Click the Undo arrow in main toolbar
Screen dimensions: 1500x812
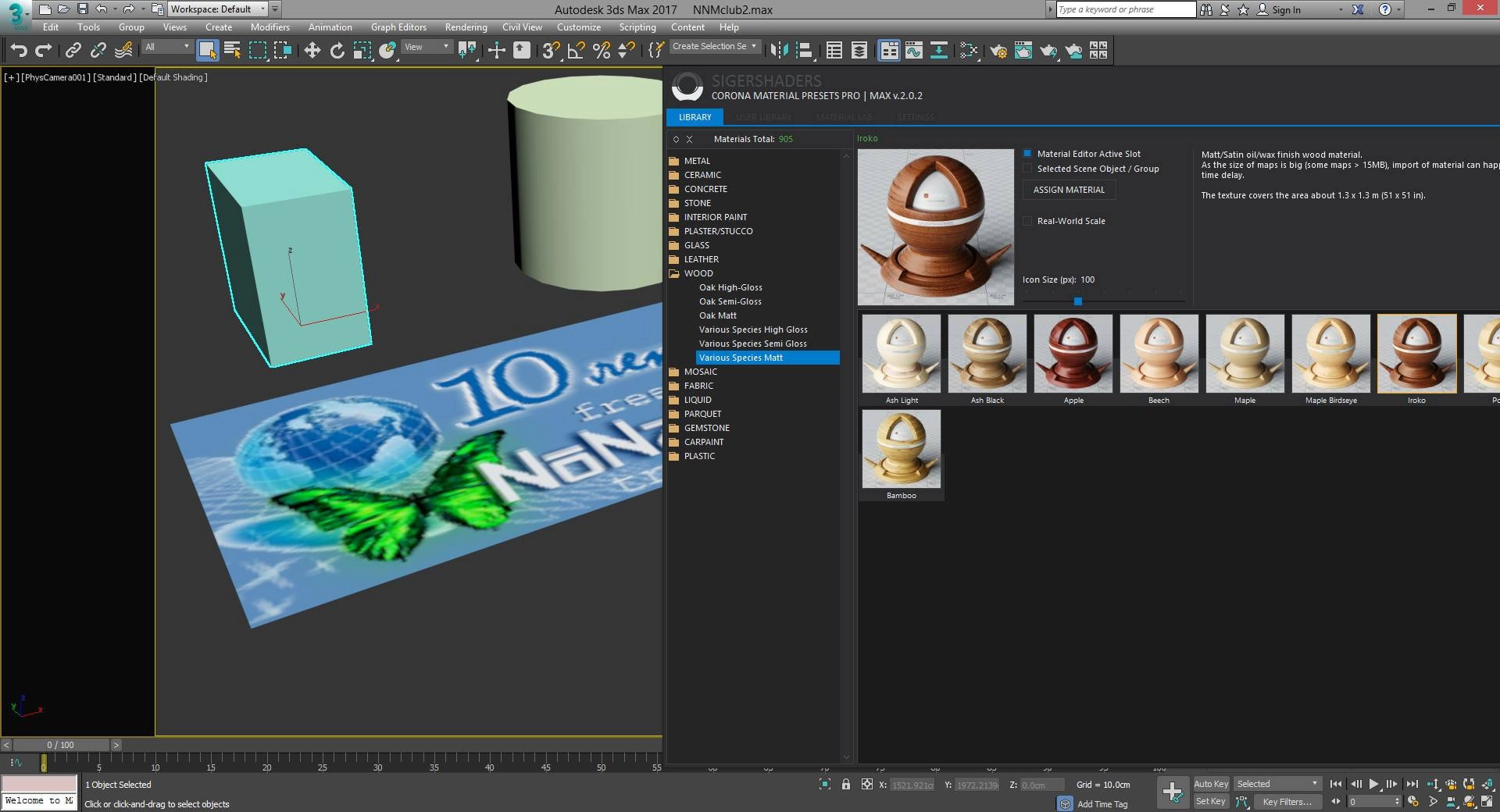pos(19,51)
